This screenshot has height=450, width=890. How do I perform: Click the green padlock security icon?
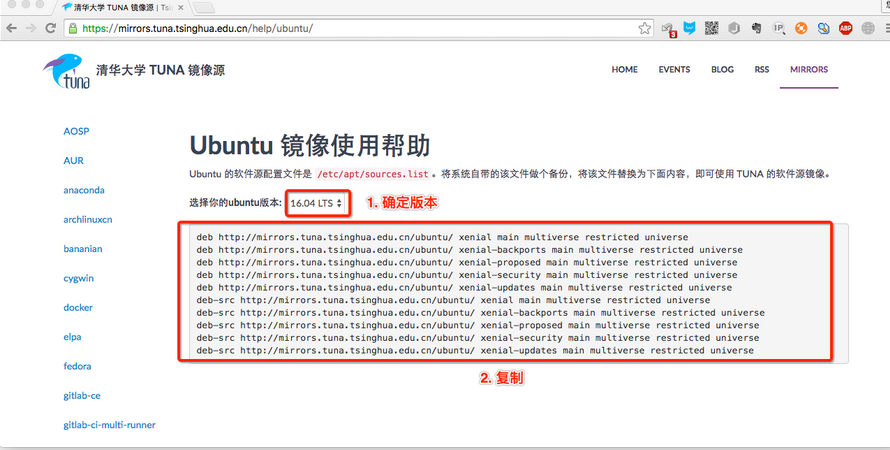(x=73, y=28)
